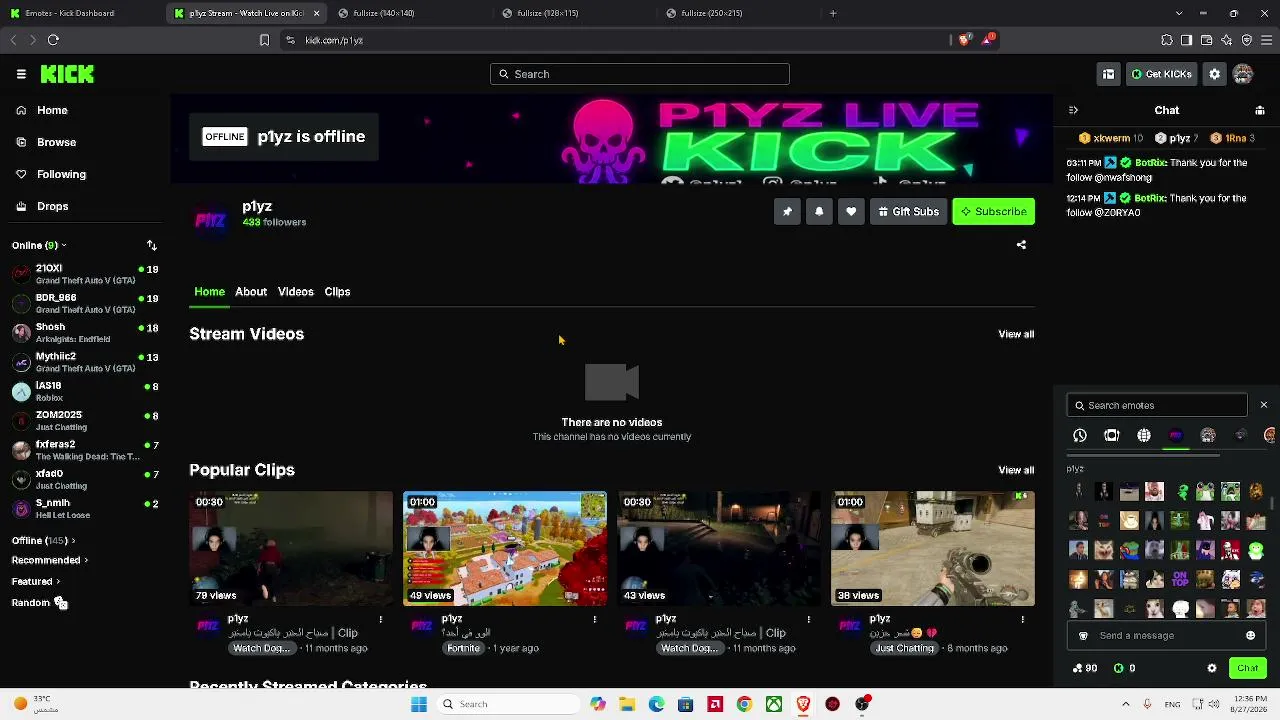Open the Brave Wallet icon
Viewport: 1280px width, 720px height.
click(1207, 40)
